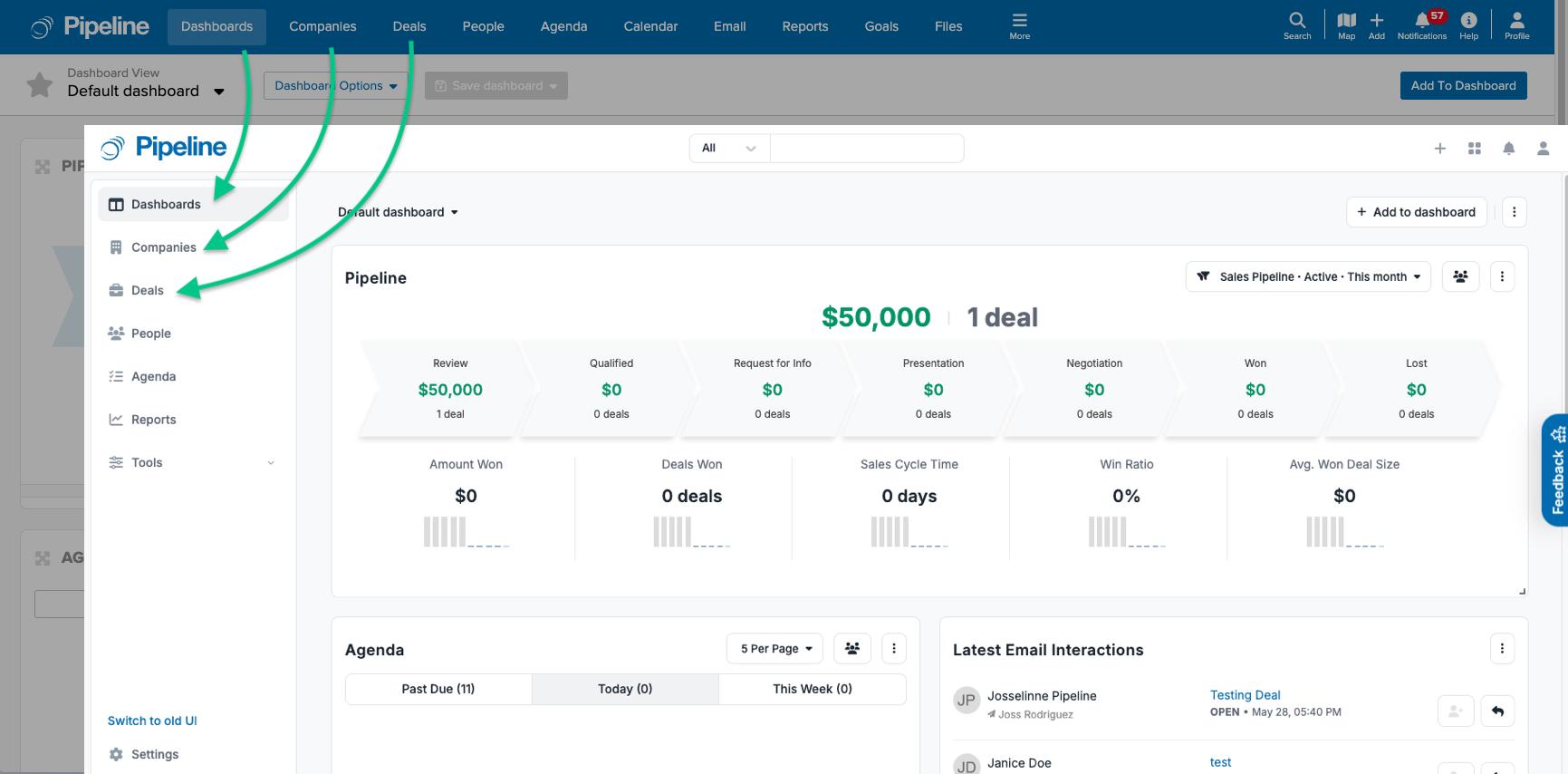Open the Agenda widget three-dot menu
1568x774 pixels.
click(894, 648)
